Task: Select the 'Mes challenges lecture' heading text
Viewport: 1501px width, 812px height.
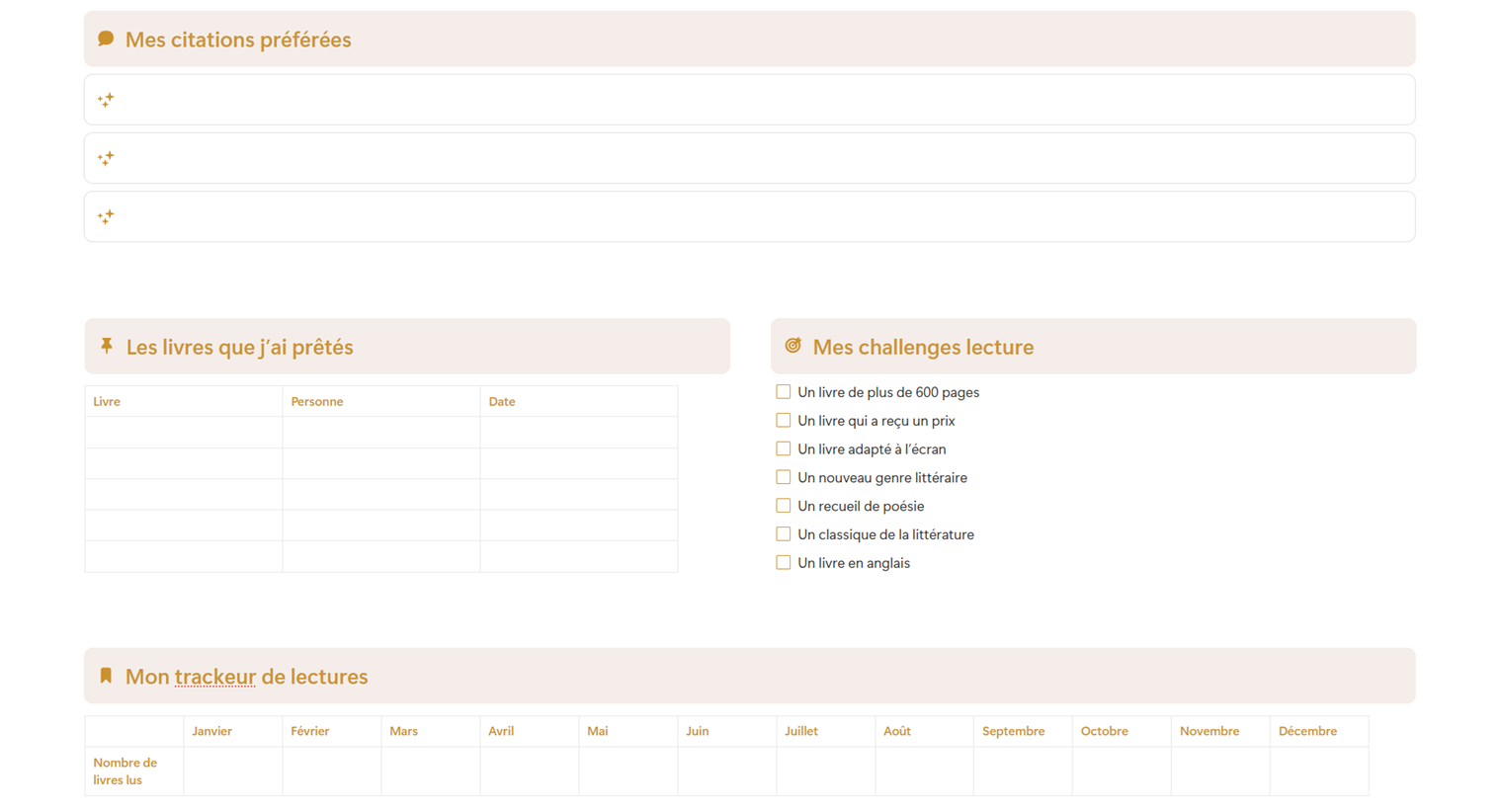Action: pyautogui.click(x=923, y=347)
